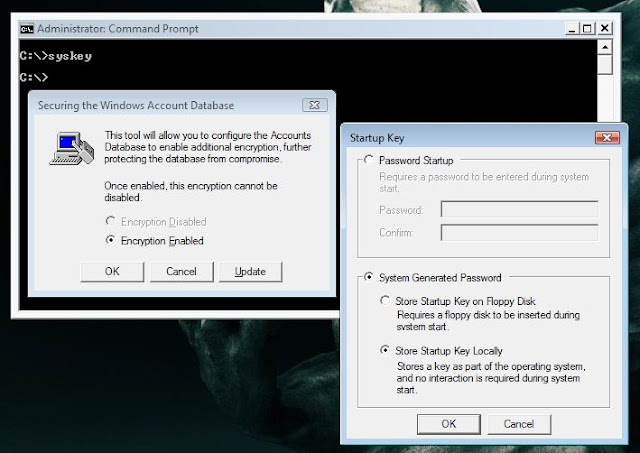This screenshot has height=453, width=640.
Task: Click the Update button
Action: pos(250,271)
